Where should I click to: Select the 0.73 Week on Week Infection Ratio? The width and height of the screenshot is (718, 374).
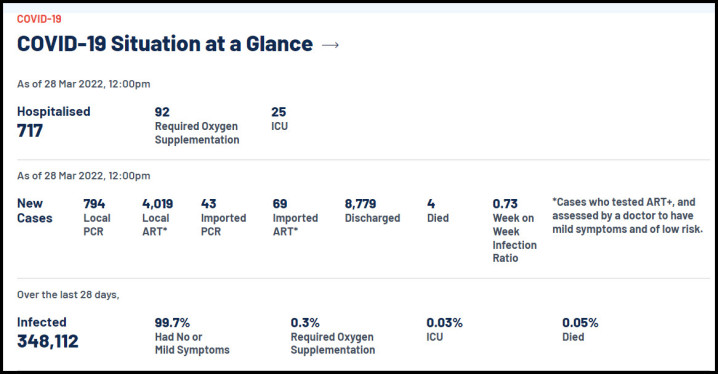click(515, 231)
